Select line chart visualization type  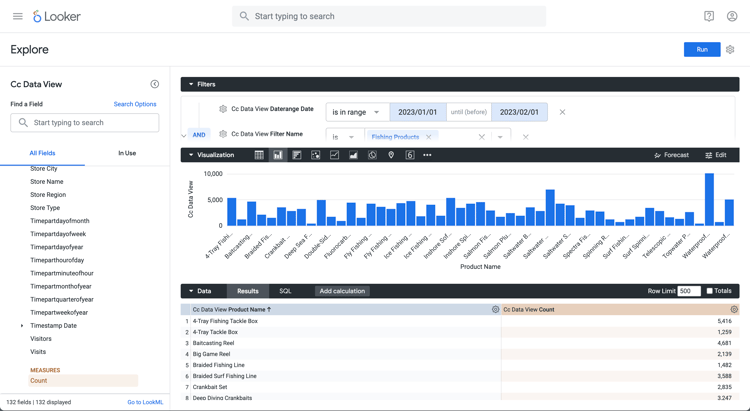coord(334,155)
